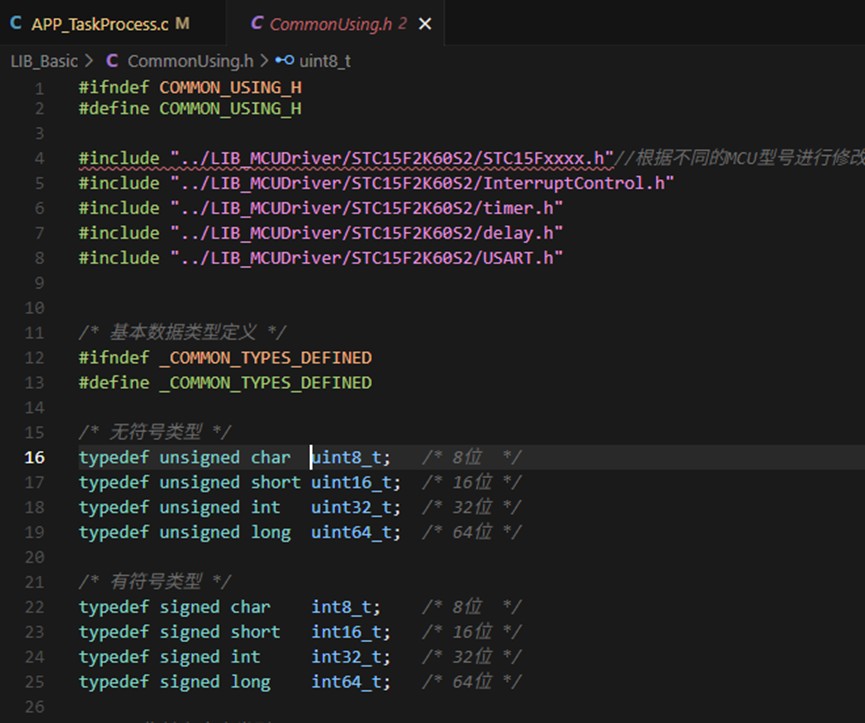Click the C file icon on CommonUsing.h tab

[257, 23]
